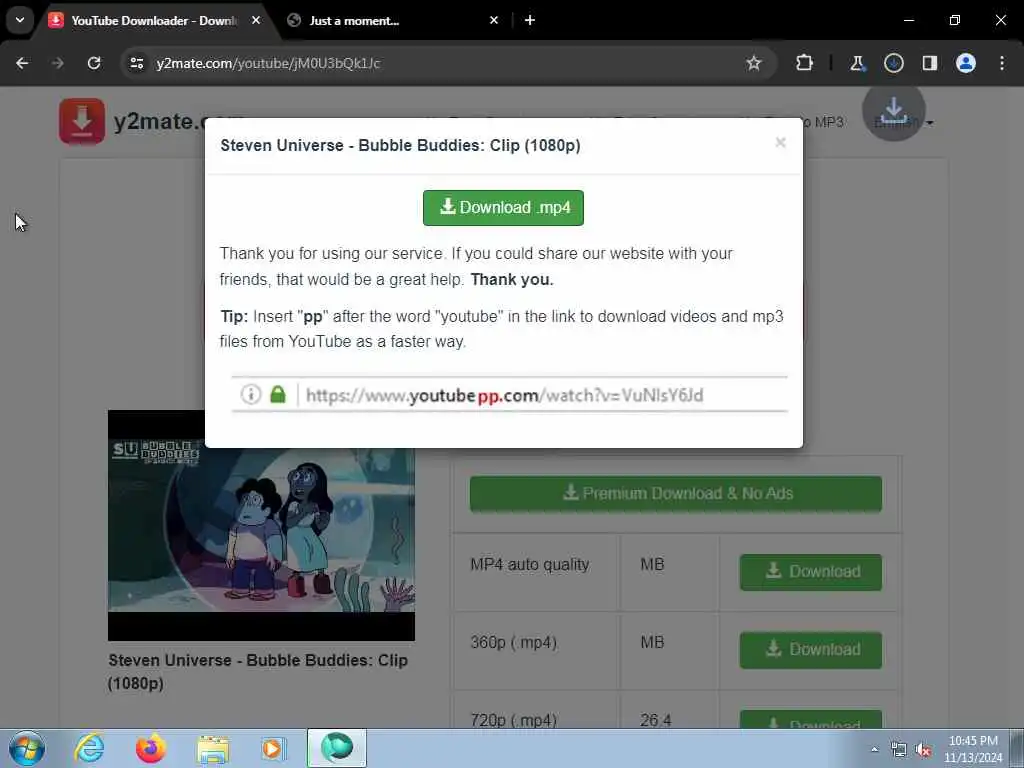Image resolution: width=1024 pixels, height=768 pixels.
Task: Close the YouTube Downloader tab
Action: point(256,20)
